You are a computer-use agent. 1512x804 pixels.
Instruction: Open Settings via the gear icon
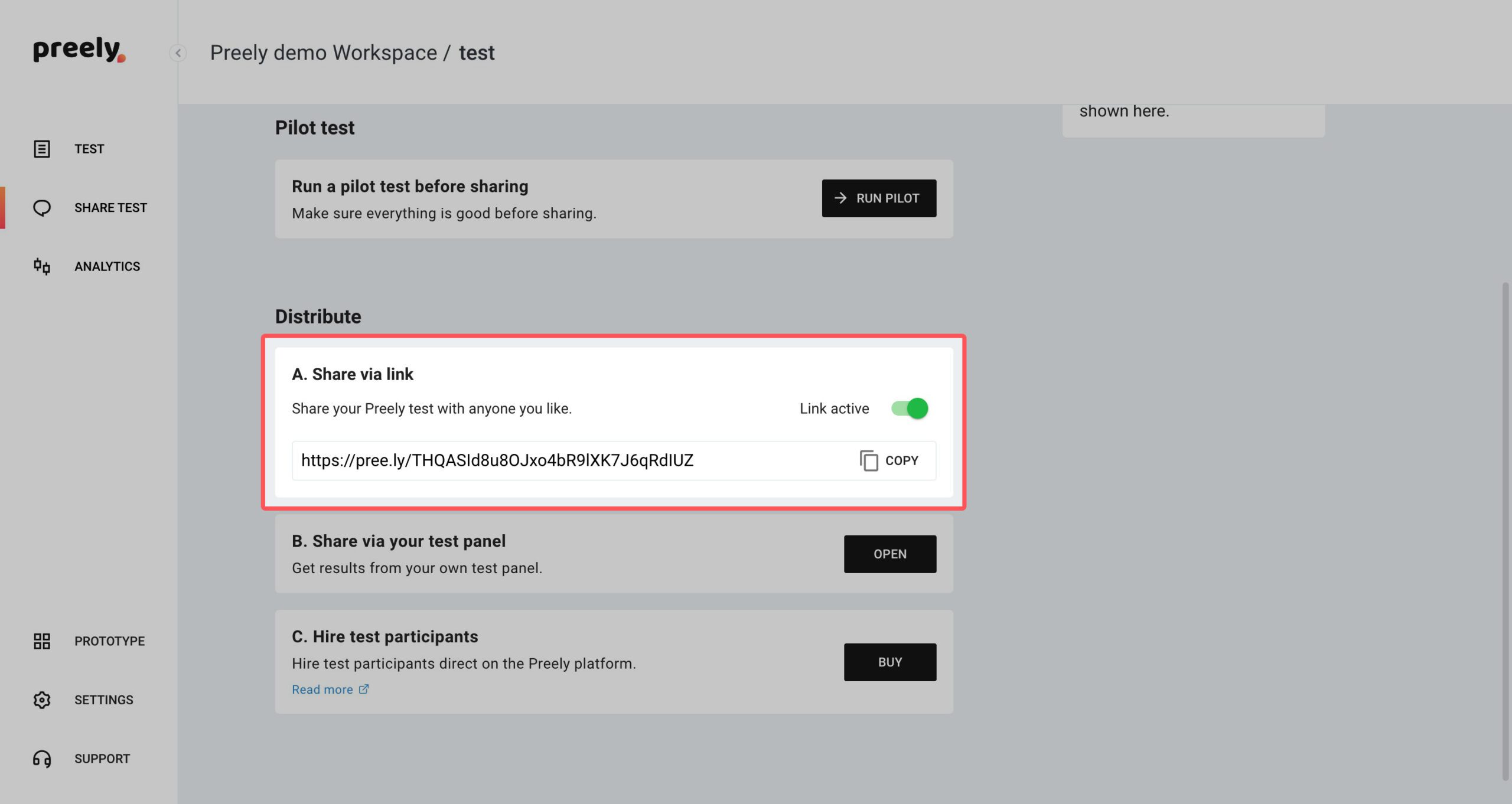tap(42, 700)
